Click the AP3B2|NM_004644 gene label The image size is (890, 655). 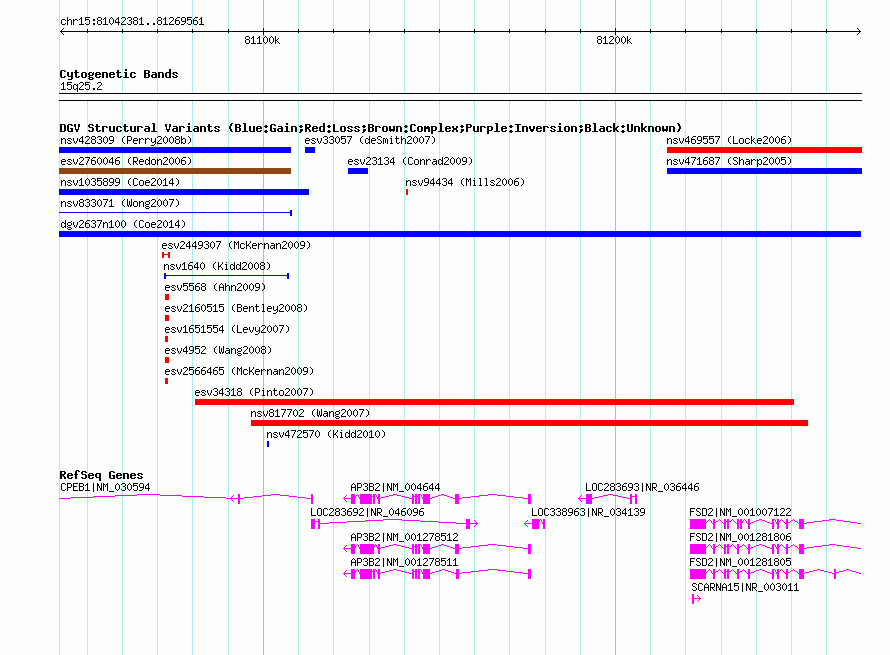pyautogui.click(x=395, y=488)
